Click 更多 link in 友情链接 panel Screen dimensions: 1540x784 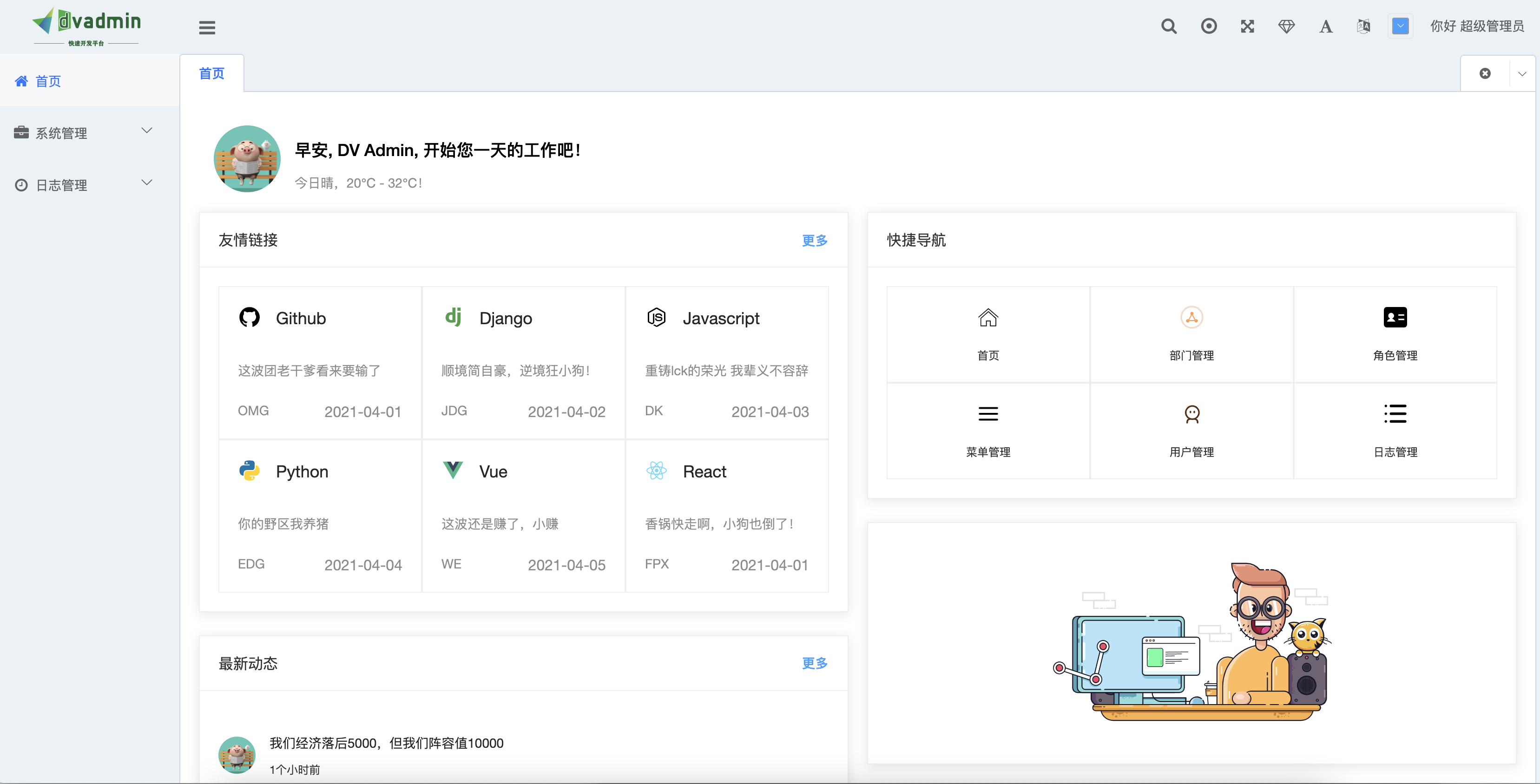click(814, 240)
